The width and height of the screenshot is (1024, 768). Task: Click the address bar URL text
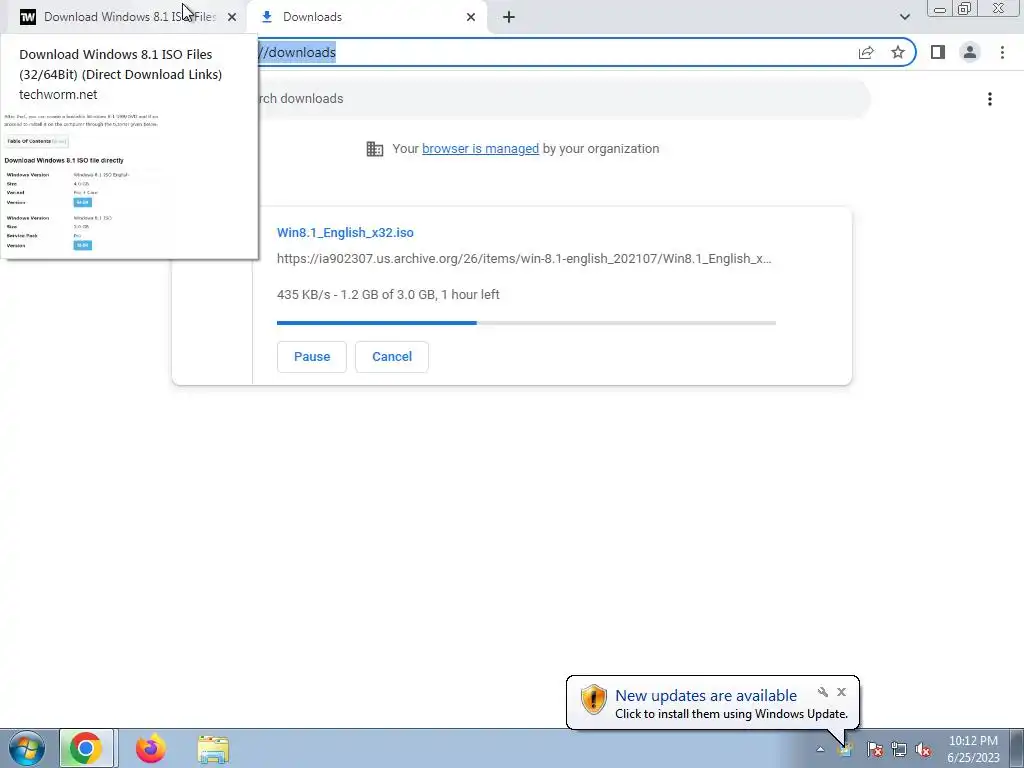[x=297, y=52]
